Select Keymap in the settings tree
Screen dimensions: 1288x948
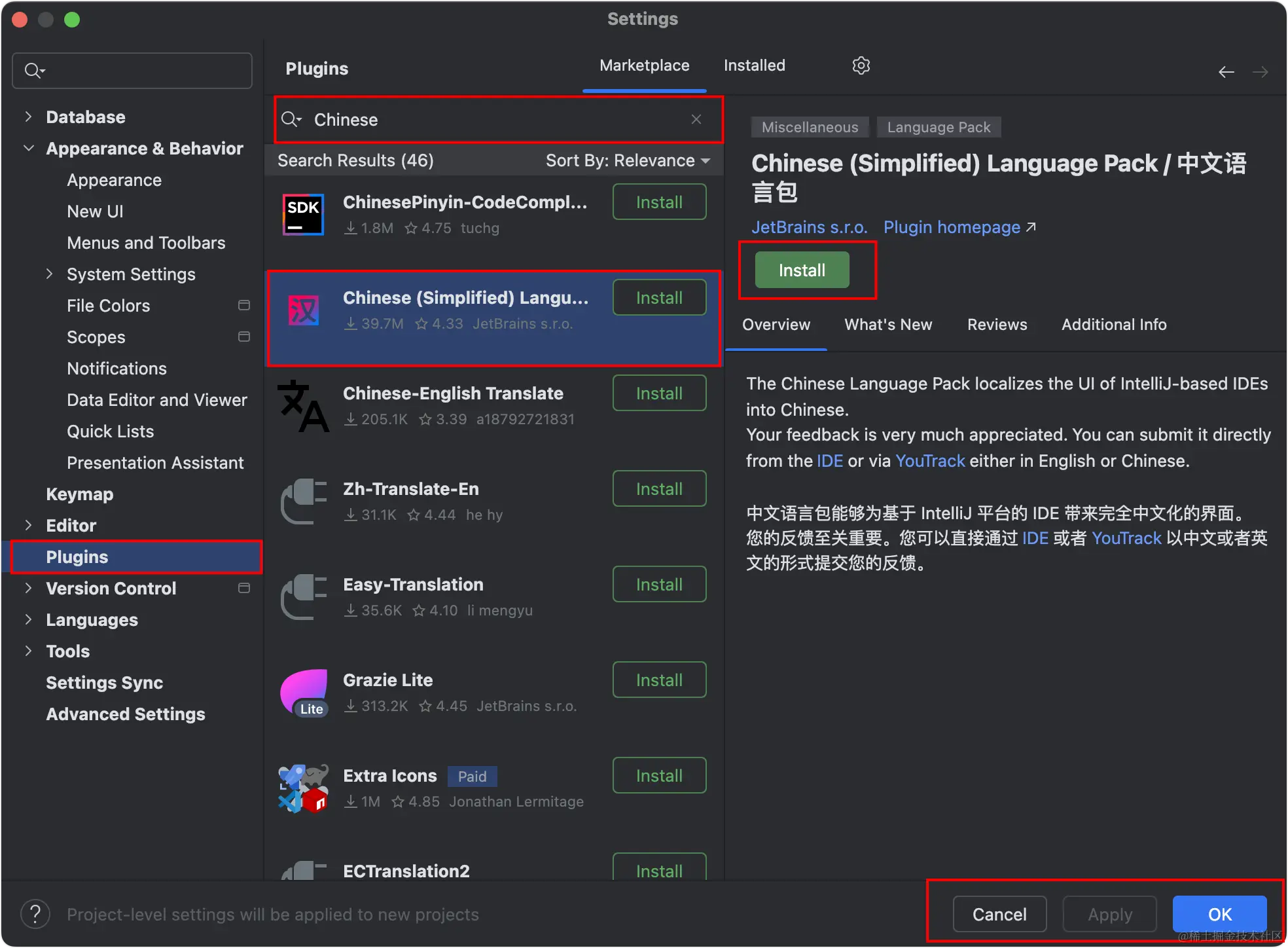tap(80, 494)
